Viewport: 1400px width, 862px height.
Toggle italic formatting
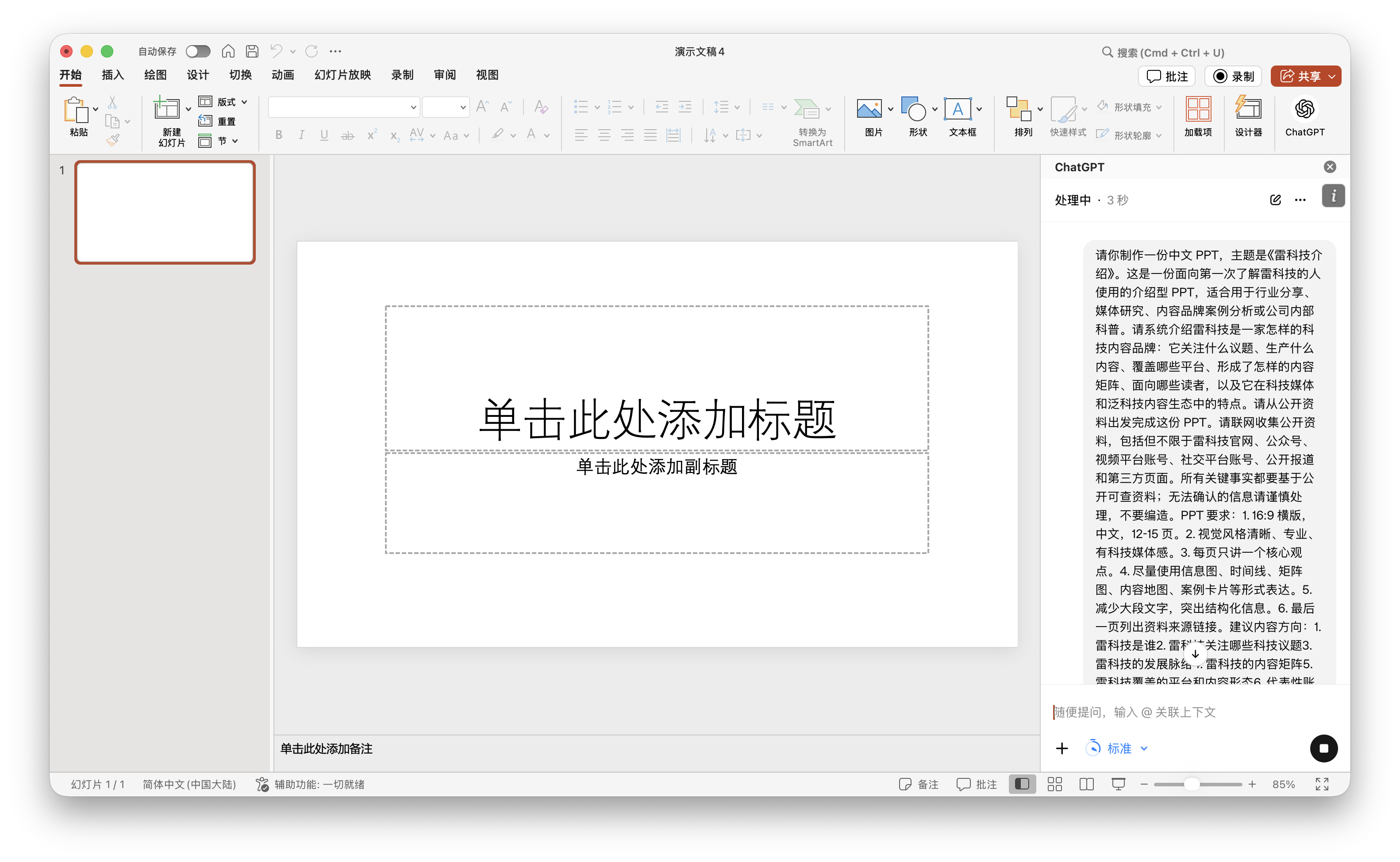tap(301, 135)
